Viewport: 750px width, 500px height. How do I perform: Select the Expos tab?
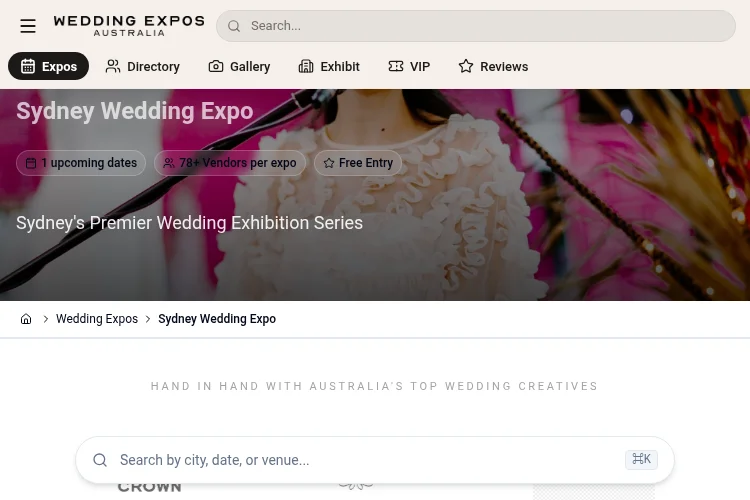click(x=48, y=66)
